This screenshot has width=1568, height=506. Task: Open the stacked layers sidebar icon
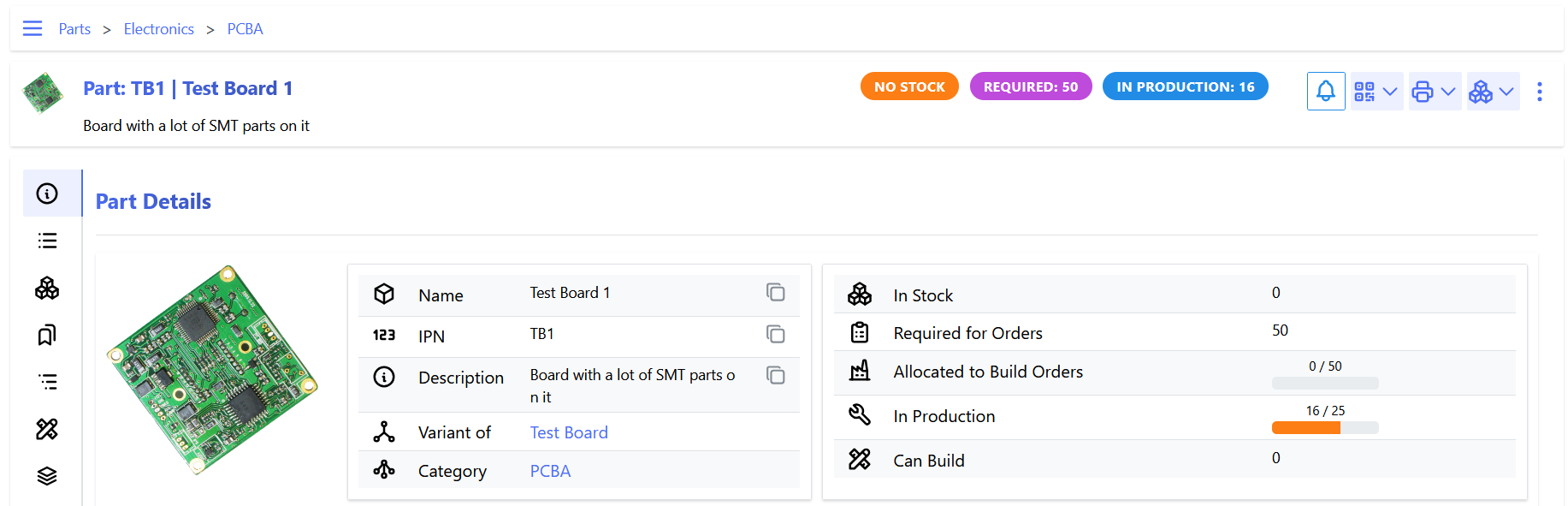pyautogui.click(x=47, y=476)
